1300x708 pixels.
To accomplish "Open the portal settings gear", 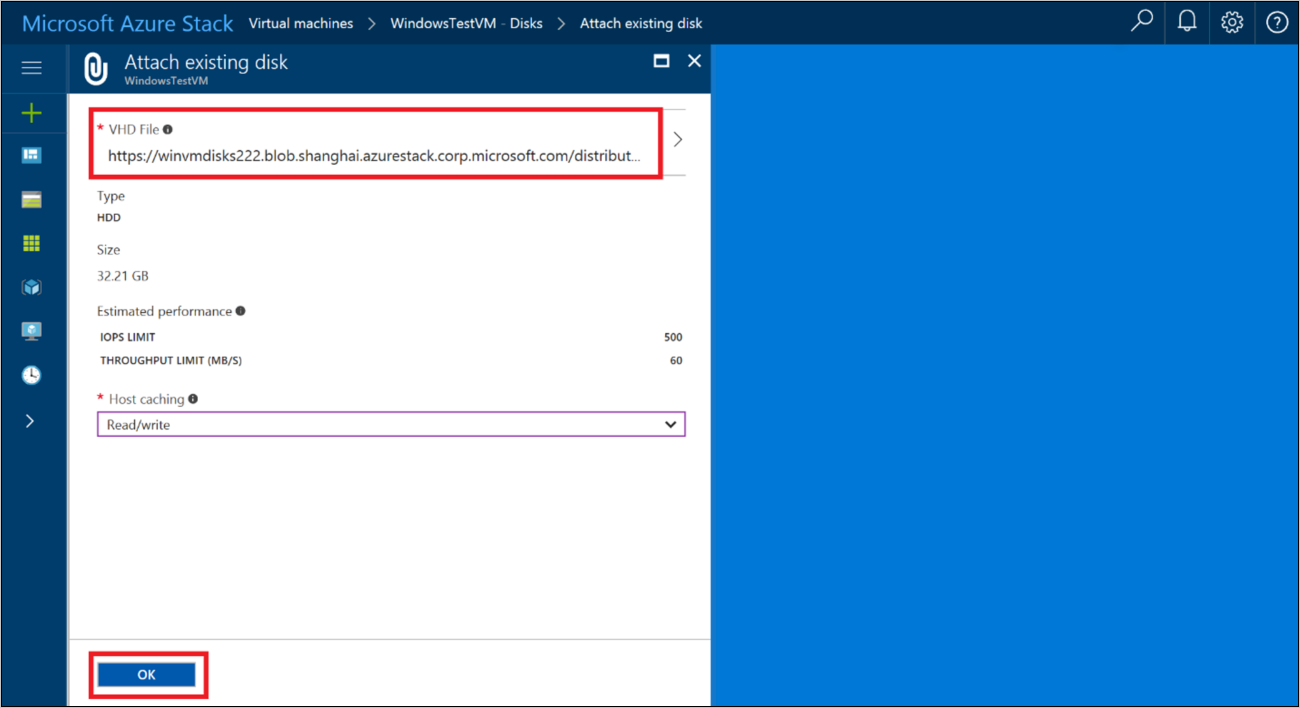I will [x=1231, y=21].
